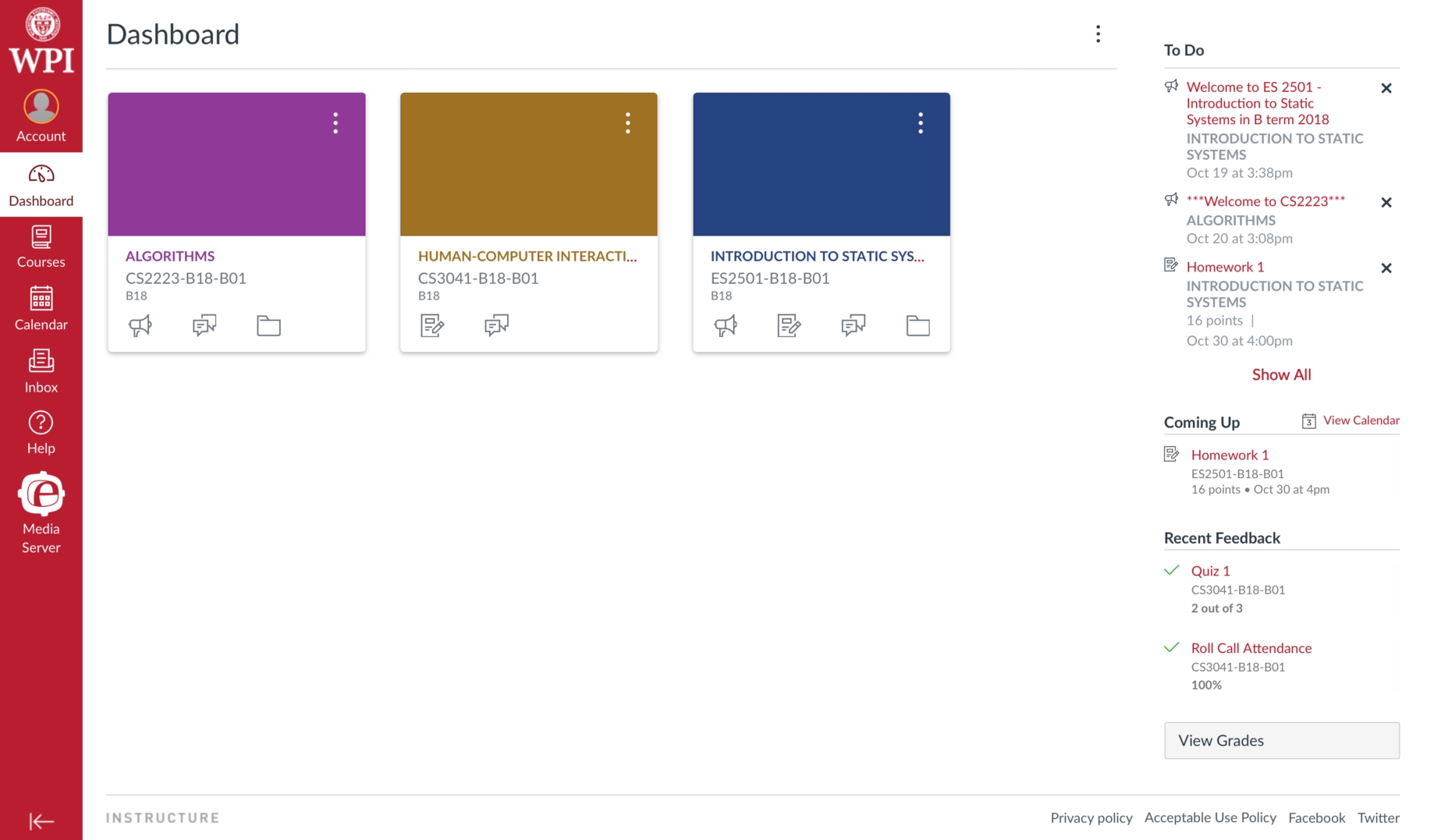Click the gold Human-Computer Interaction card header
Screen dimensions: 1434x840
coord(529,165)
